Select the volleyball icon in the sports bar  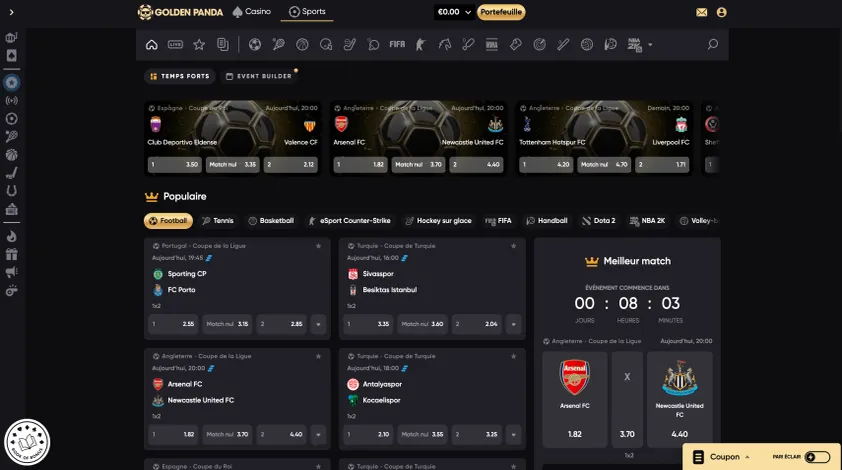[586, 45]
